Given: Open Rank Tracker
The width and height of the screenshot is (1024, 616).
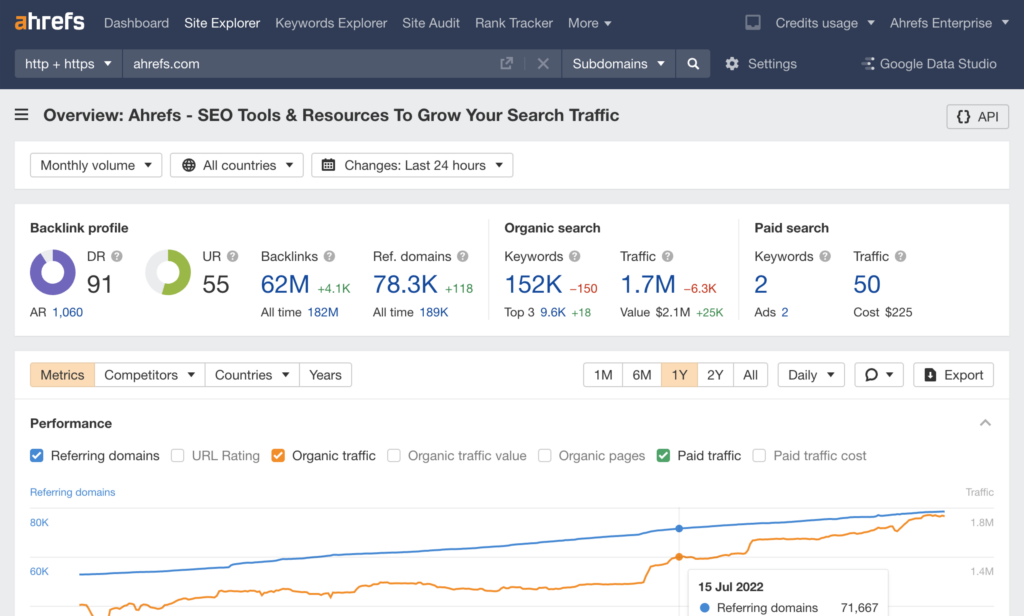Looking at the screenshot, I should click(514, 23).
